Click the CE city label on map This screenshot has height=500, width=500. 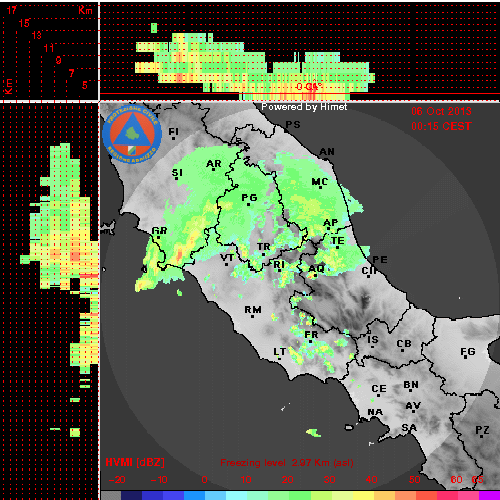tap(379, 389)
